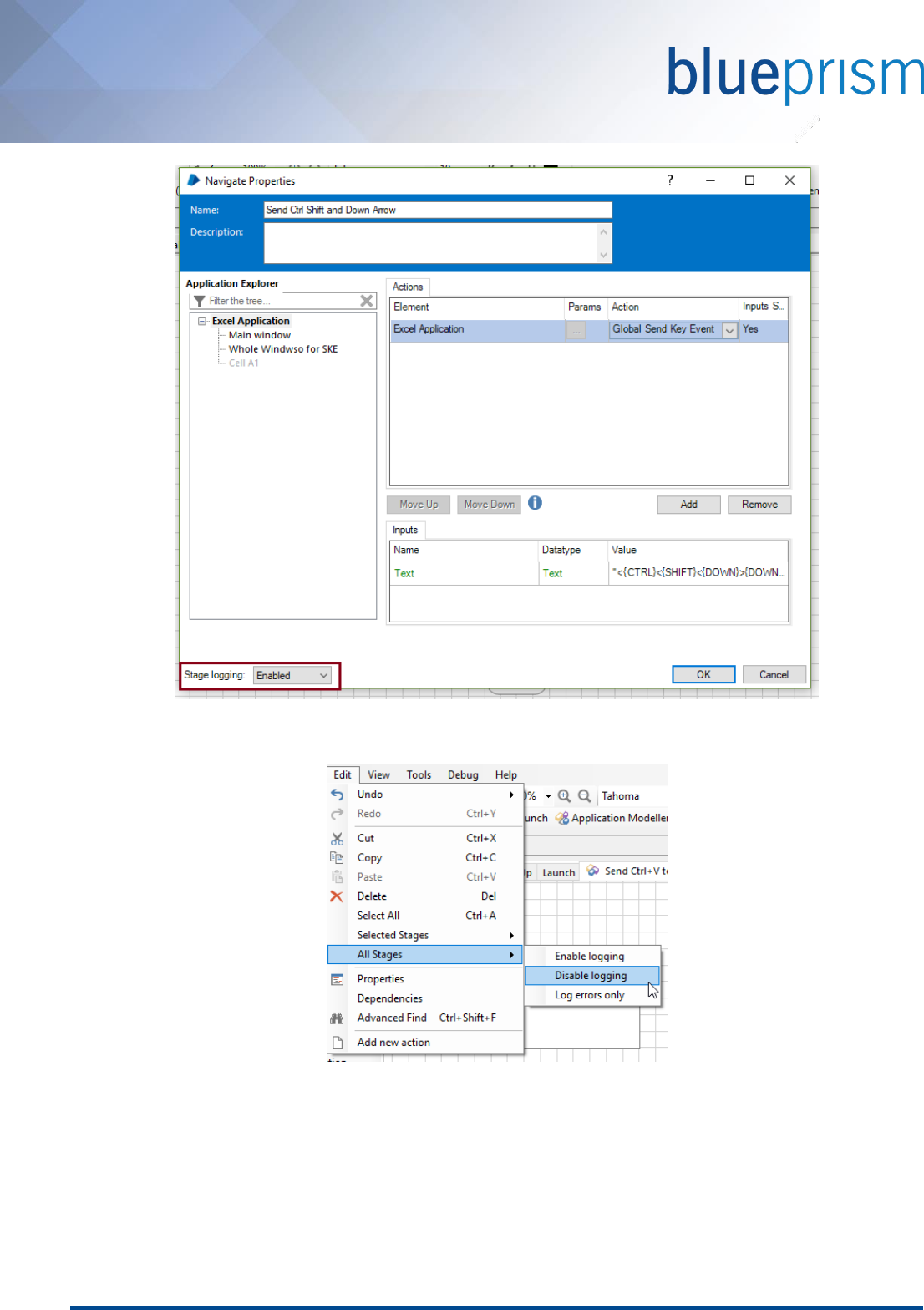Click the filter funnel icon in Application Explorer
924x1310 pixels.
[x=200, y=301]
